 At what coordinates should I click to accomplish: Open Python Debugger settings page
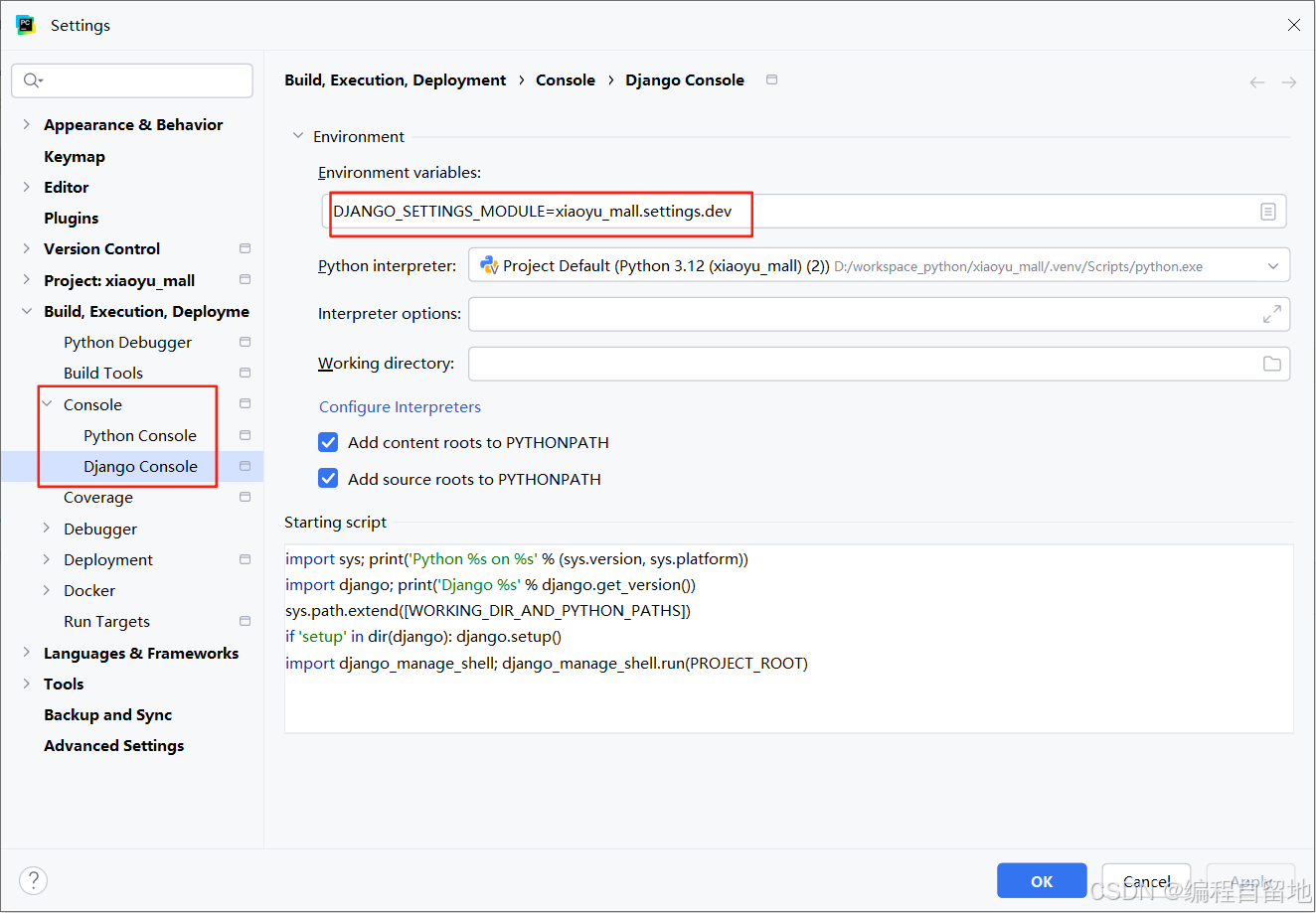pos(127,342)
